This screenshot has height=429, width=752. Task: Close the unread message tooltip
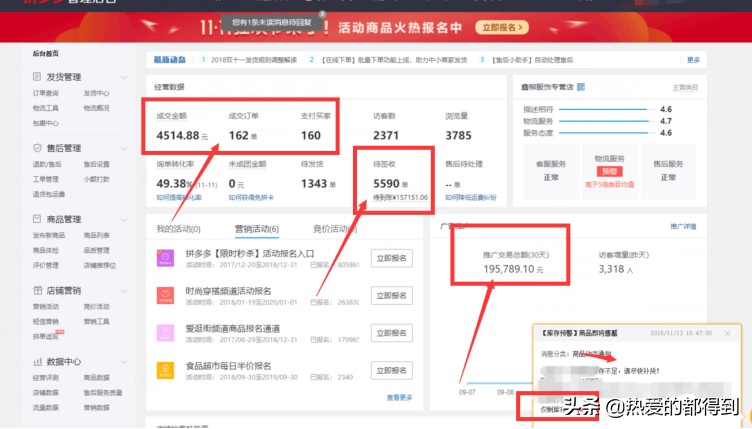click(x=322, y=14)
